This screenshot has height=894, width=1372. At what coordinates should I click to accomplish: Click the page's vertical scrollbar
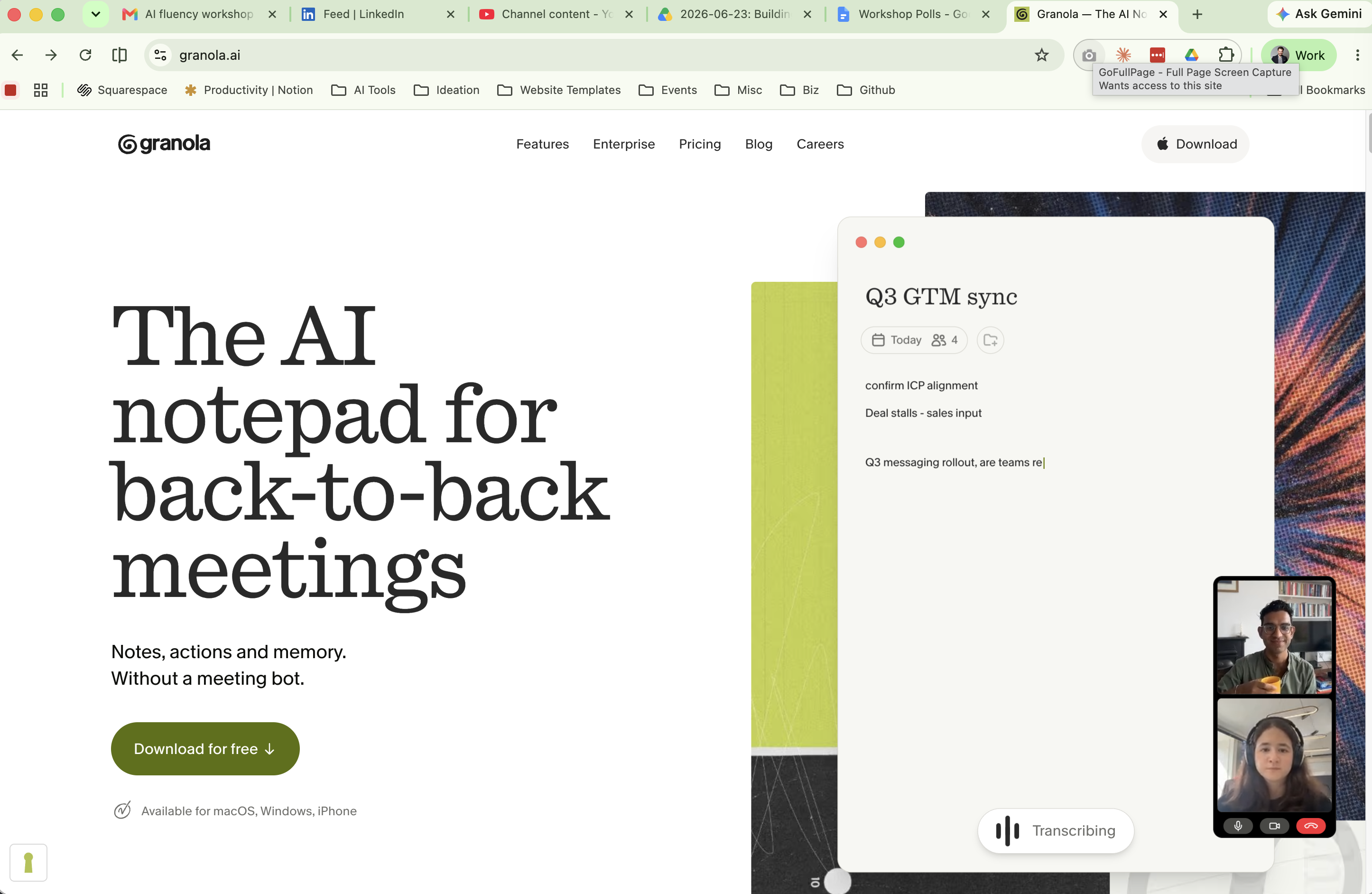(x=1369, y=133)
